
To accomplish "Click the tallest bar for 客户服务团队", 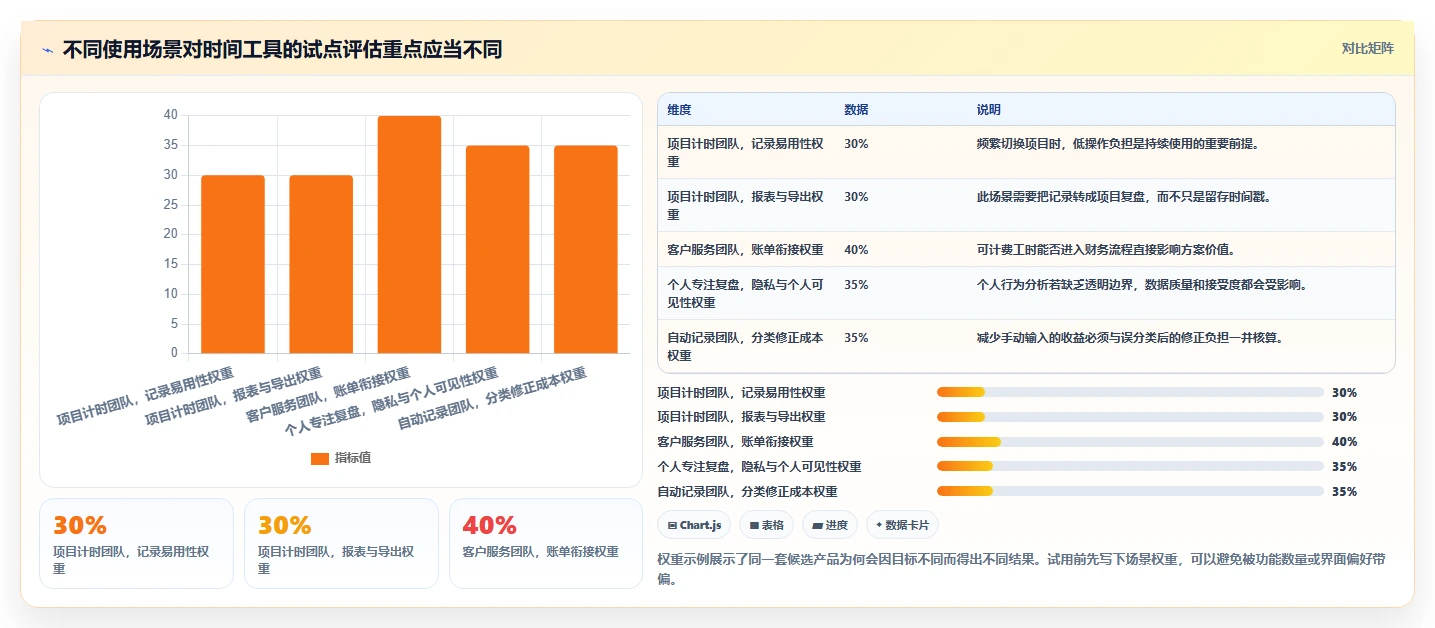I will [409, 235].
